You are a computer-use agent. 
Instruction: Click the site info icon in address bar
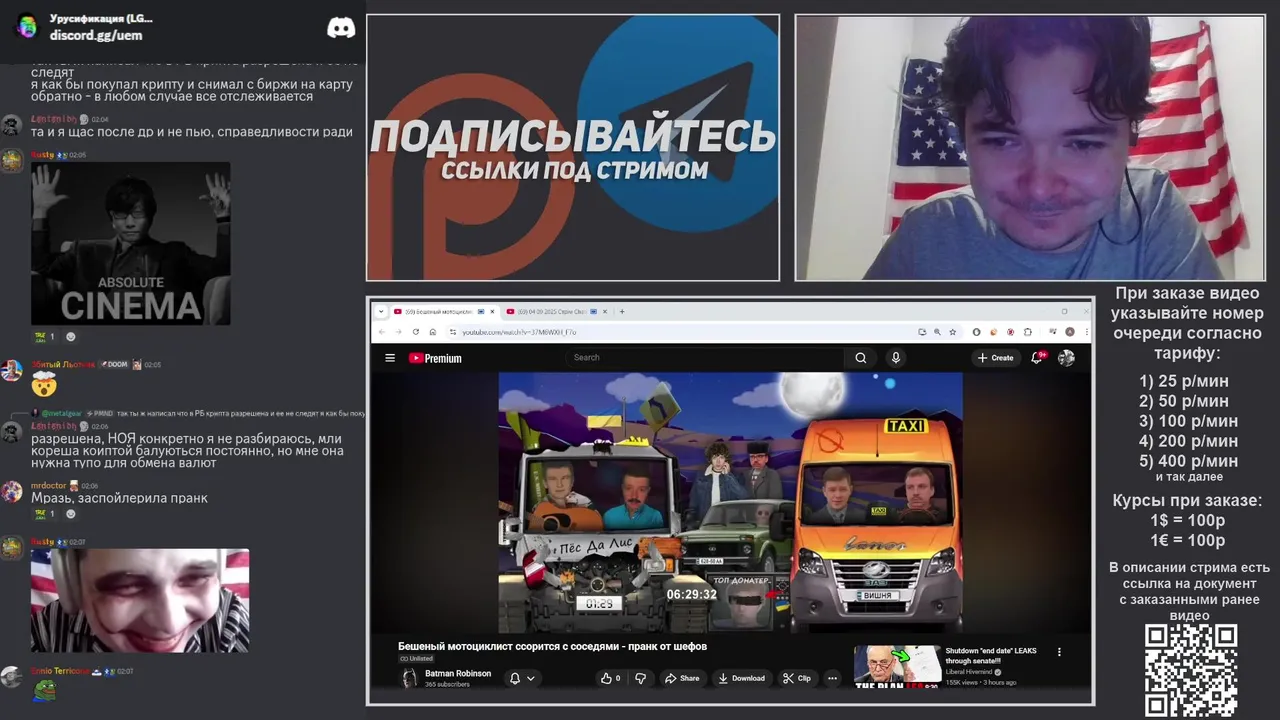452,332
